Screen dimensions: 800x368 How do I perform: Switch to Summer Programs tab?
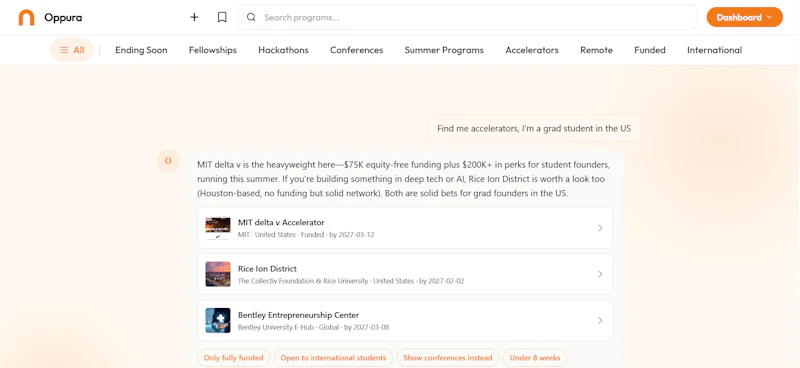click(x=444, y=50)
